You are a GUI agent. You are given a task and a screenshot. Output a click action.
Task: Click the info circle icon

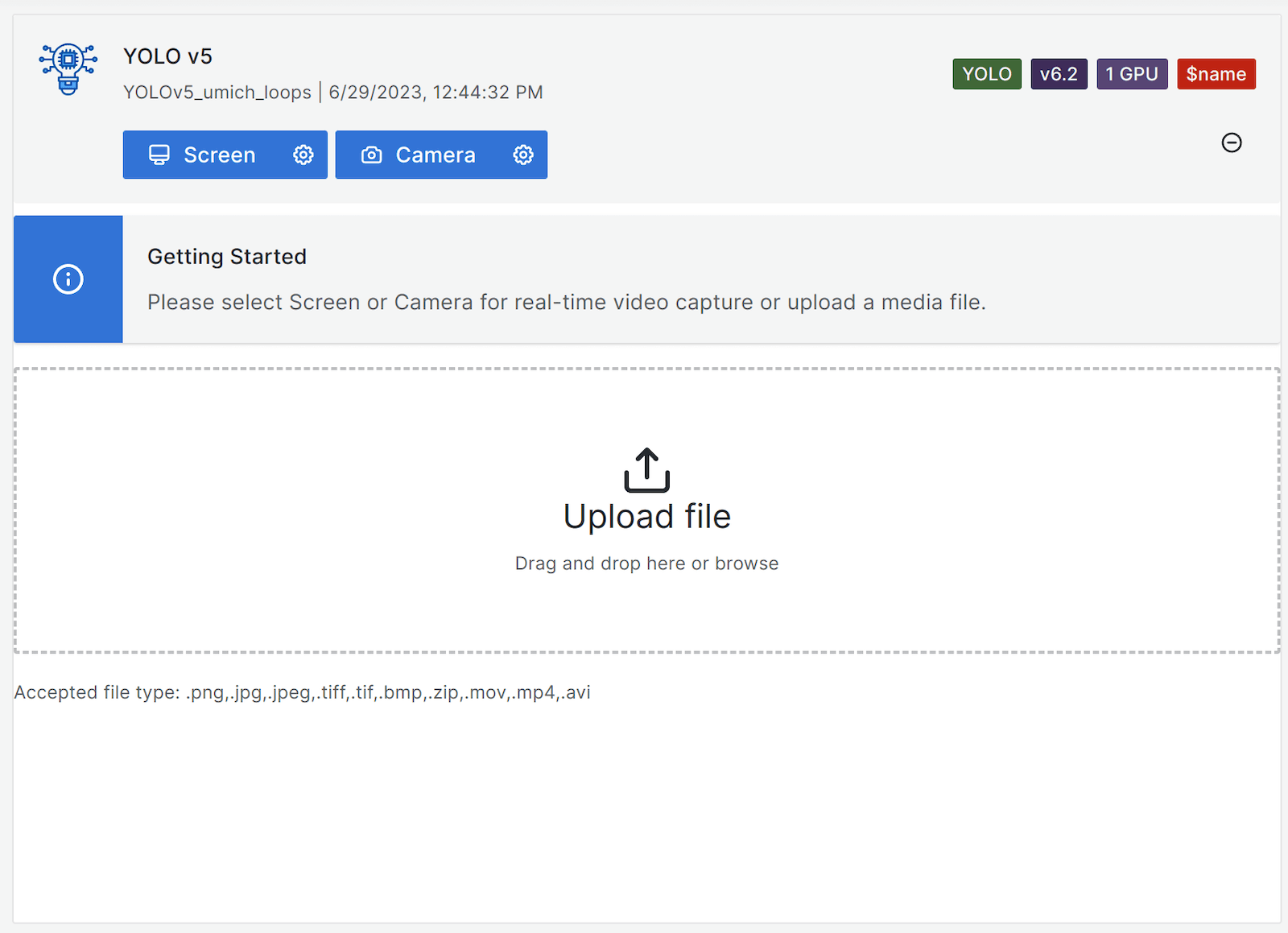(68, 279)
